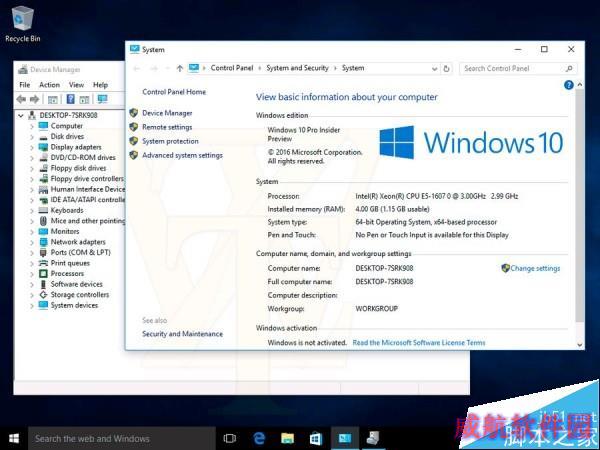The width and height of the screenshot is (600, 450).
Task: Expand the Network adapters node
Action: click(32, 242)
